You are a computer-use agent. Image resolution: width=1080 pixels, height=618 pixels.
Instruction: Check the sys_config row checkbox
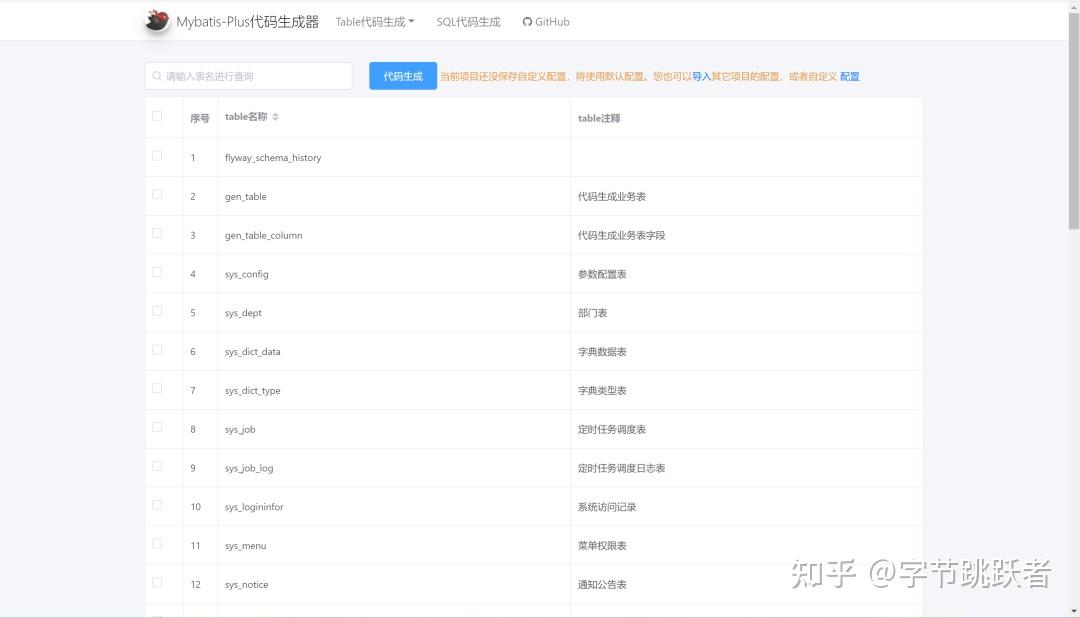[x=156, y=272]
